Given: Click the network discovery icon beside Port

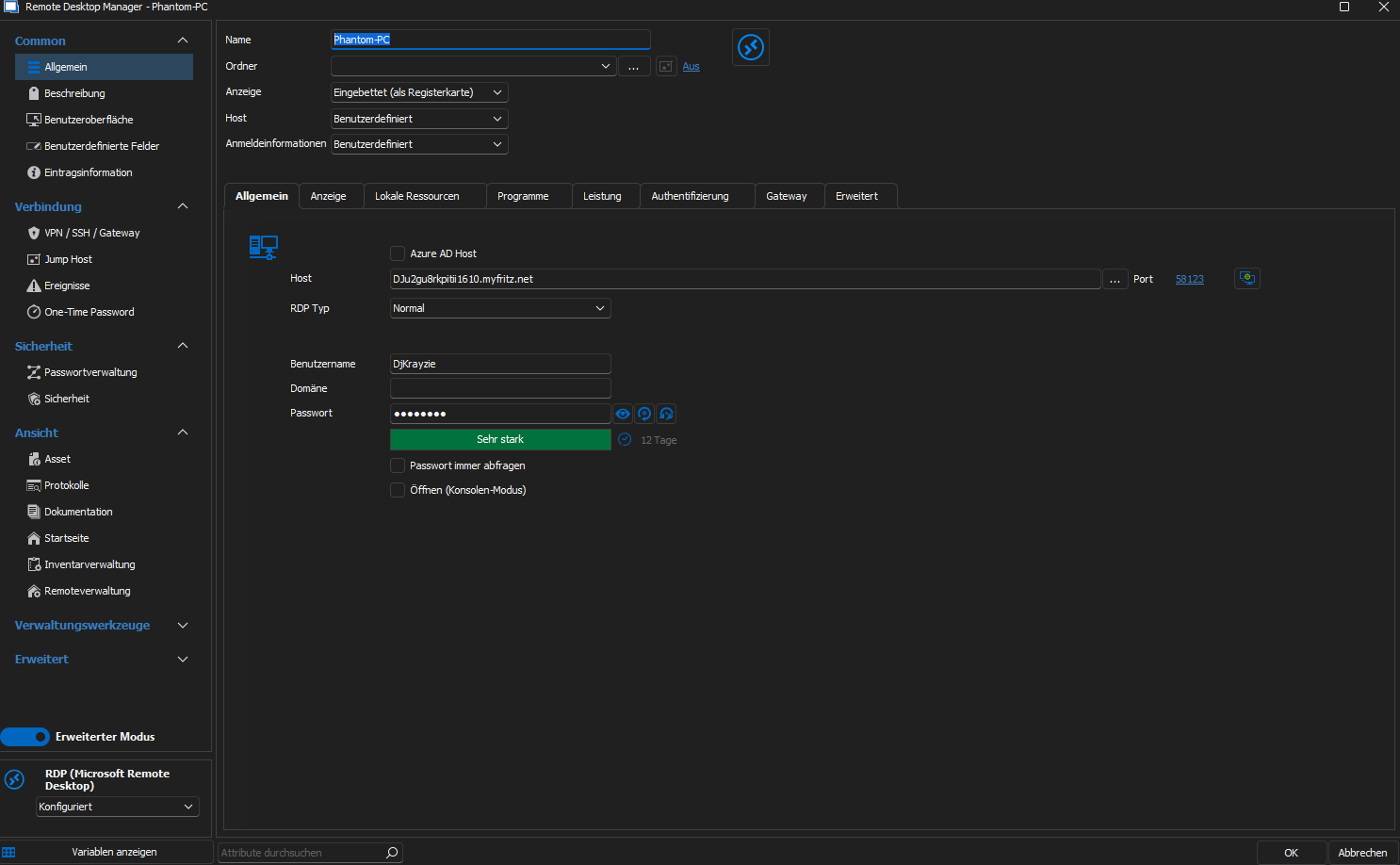Looking at the screenshot, I should [1247, 278].
